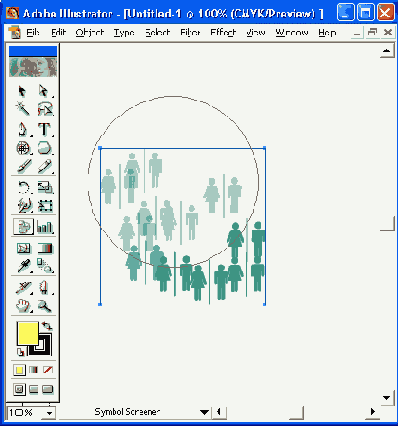Viewport: 398px width, 426px height.
Task: Click the vertical scrollbar down arrow
Action: 387,397
